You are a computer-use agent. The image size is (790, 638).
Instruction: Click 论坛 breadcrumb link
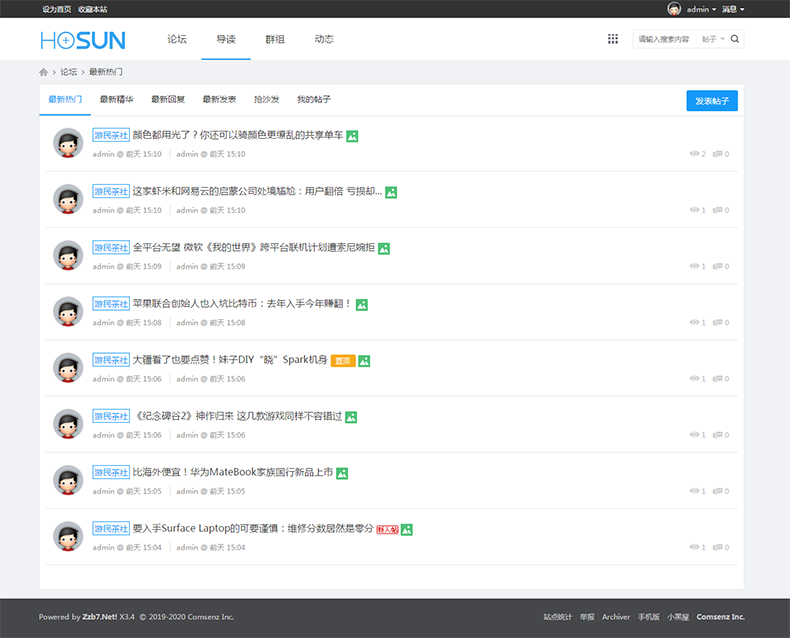coord(69,72)
